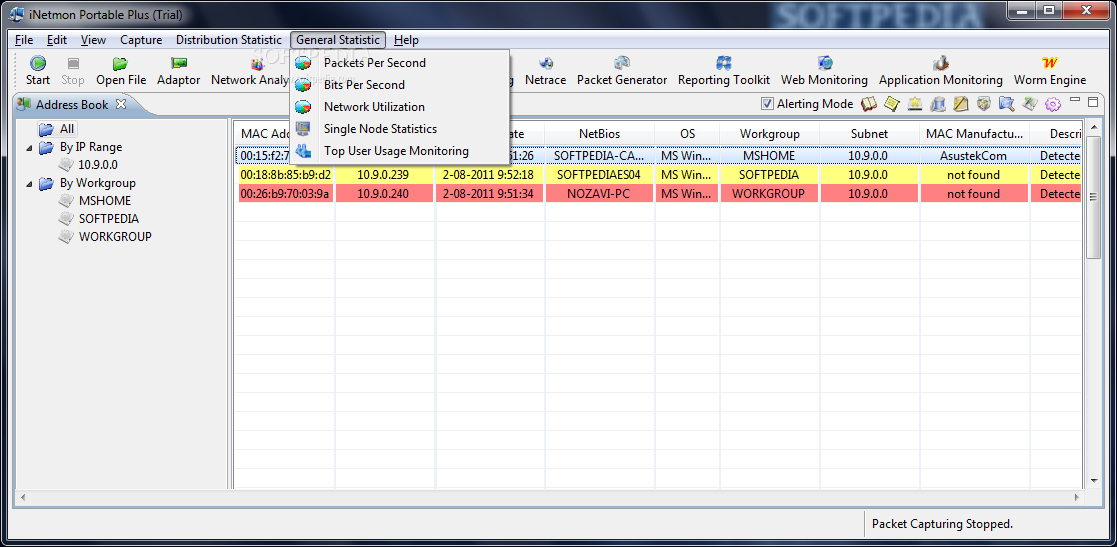Click the AsustekCom manufacturer cell
This screenshot has width=1117, height=547.
point(974,155)
